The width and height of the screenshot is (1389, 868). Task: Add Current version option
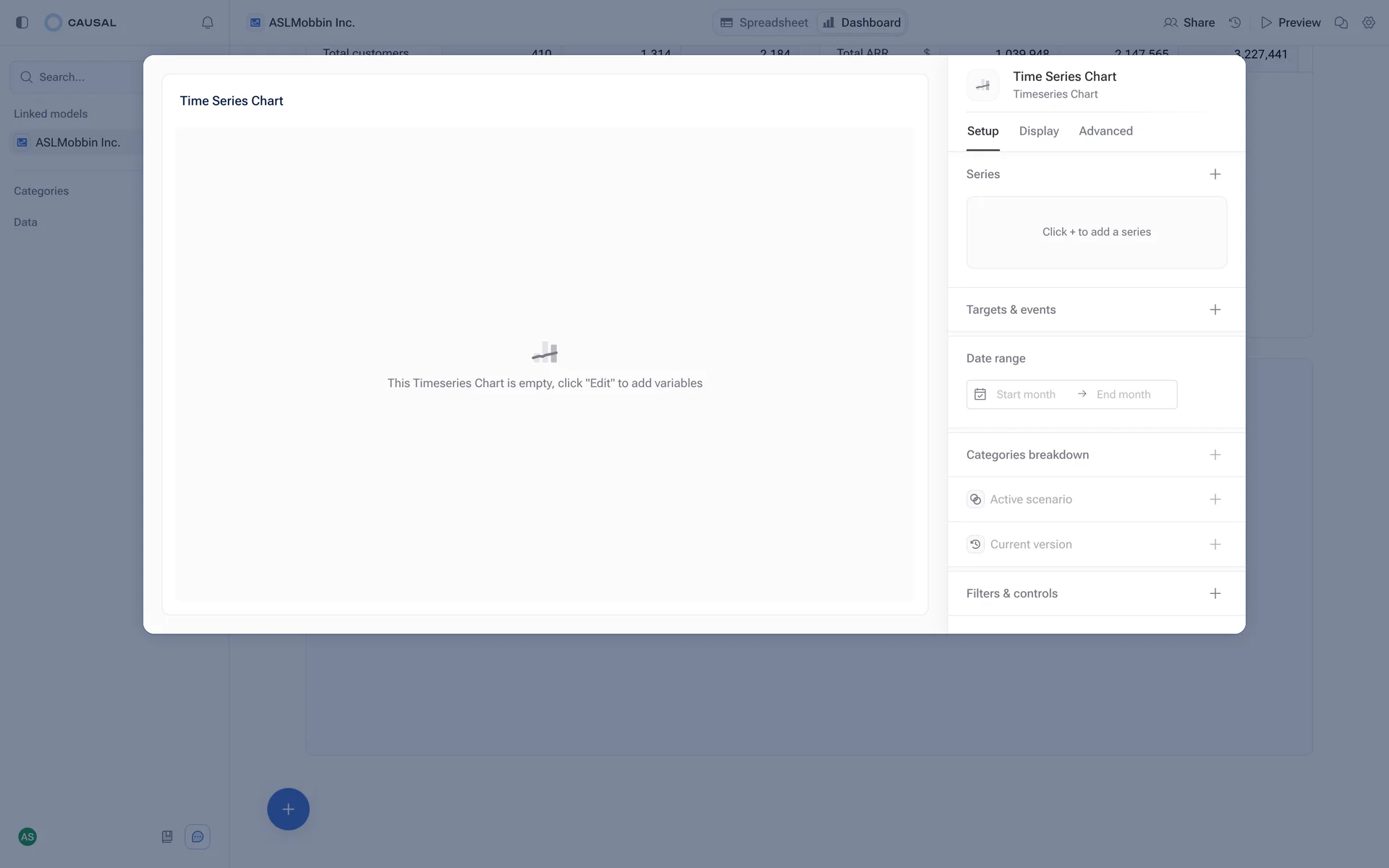(1215, 544)
